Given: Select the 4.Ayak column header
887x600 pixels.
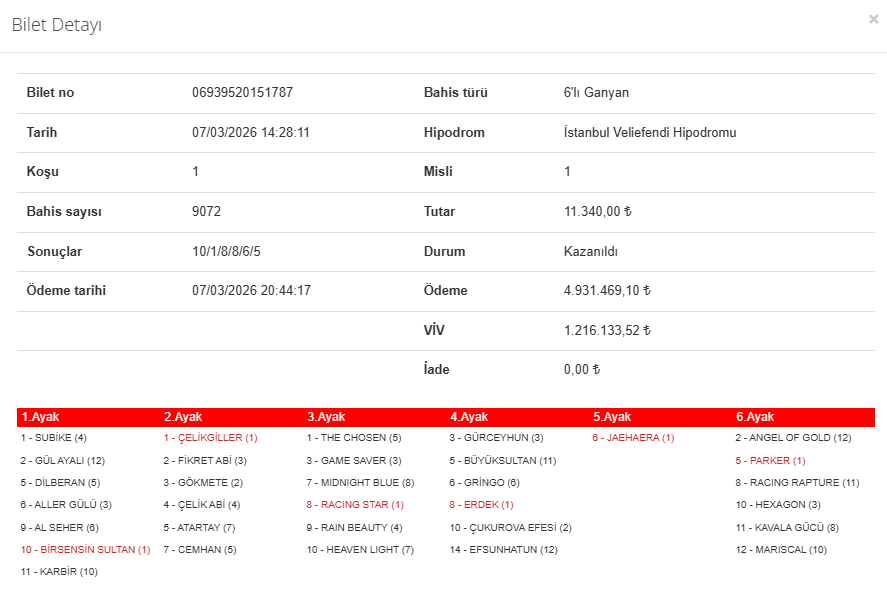Looking at the screenshot, I should point(469,417).
